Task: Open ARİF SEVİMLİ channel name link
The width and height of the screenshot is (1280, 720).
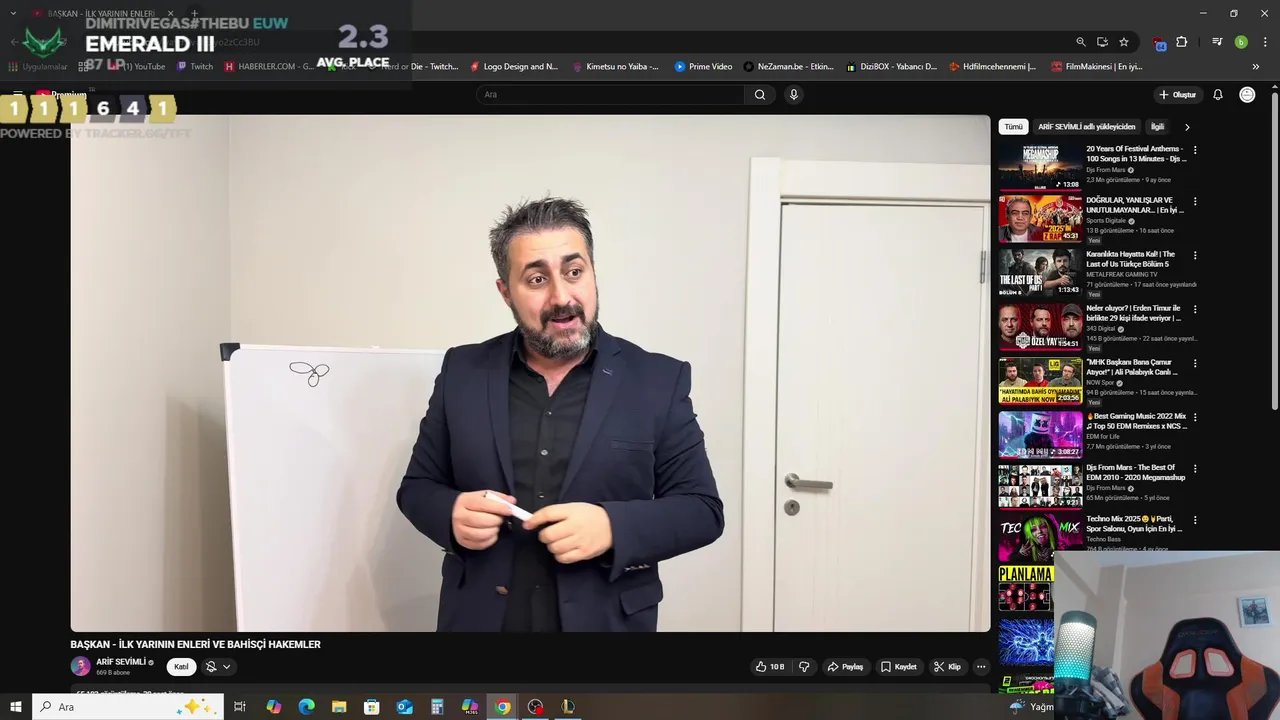Action: click(121, 662)
